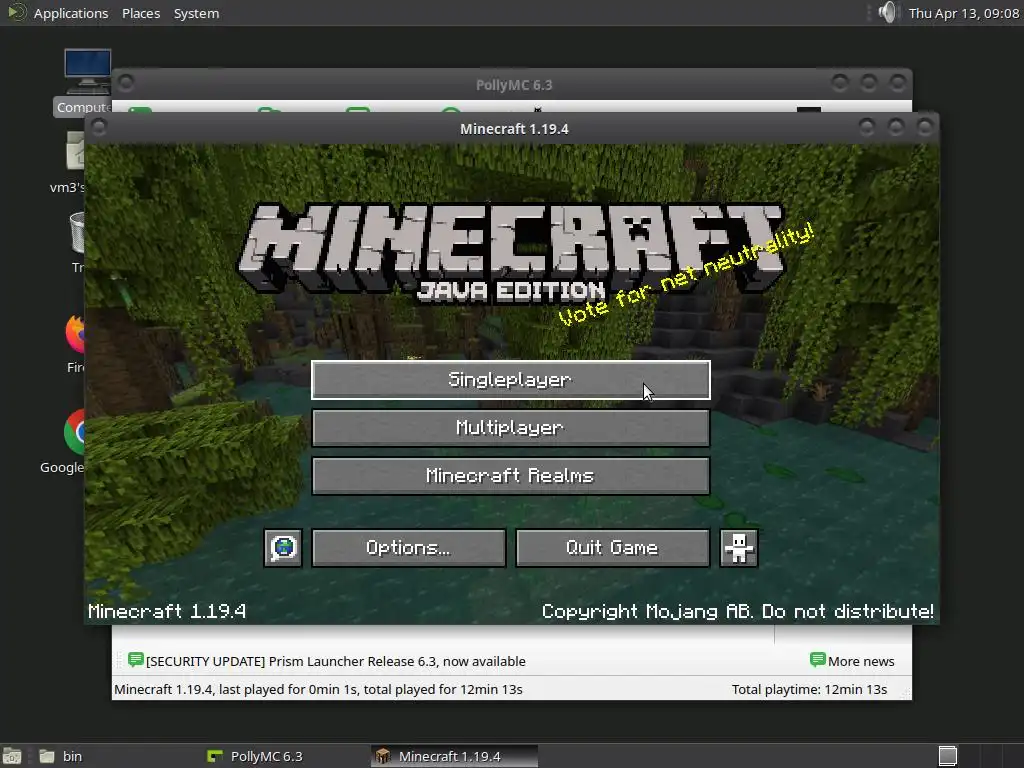Click the last played status text in PollyMC
Viewport: 1024px width, 768px height.
[x=318, y=689]
